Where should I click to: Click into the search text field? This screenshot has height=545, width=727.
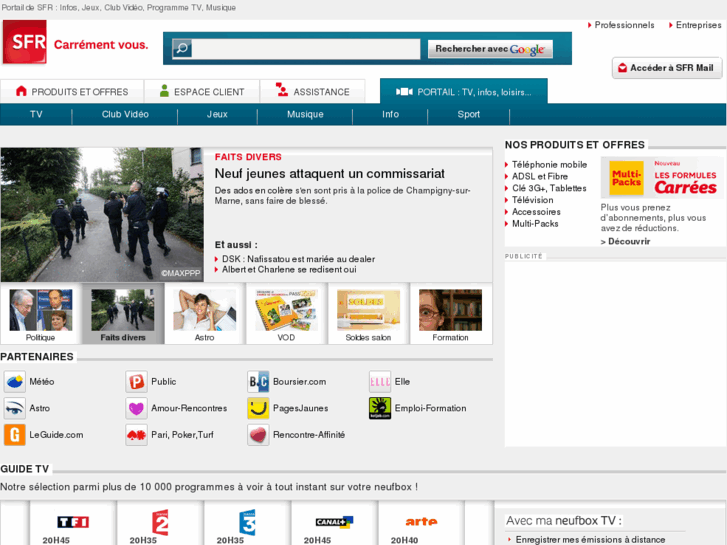click(x=306, y=49)
